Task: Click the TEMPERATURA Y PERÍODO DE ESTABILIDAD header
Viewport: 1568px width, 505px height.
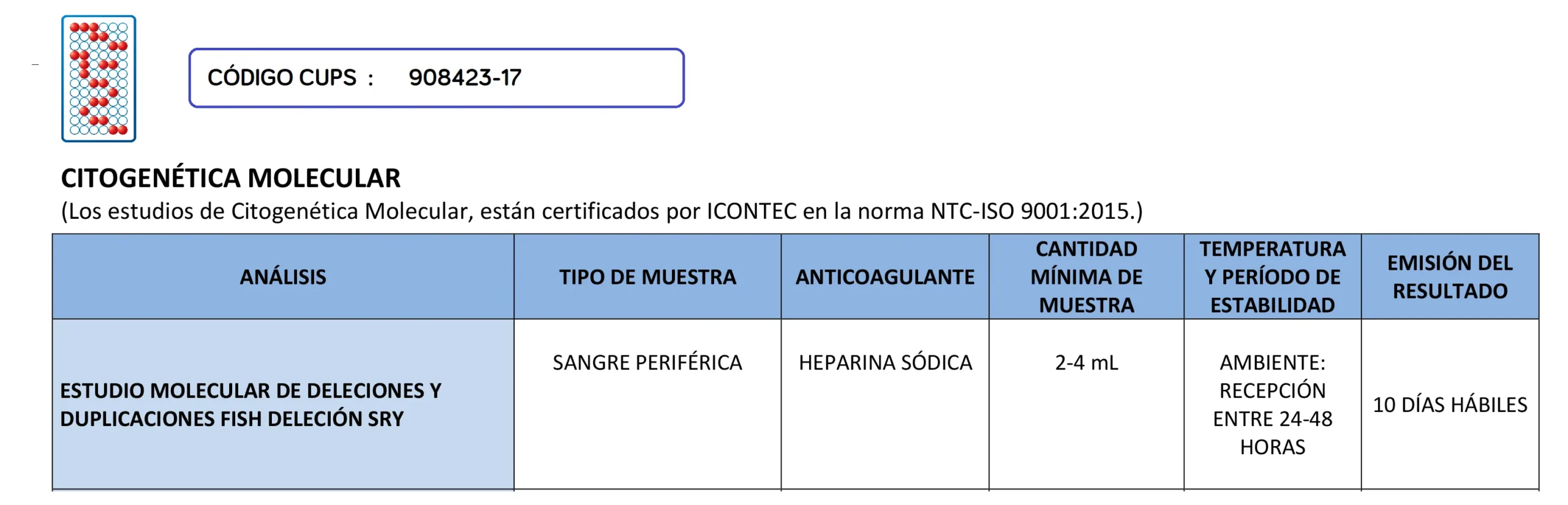Action: point(1273,277)
